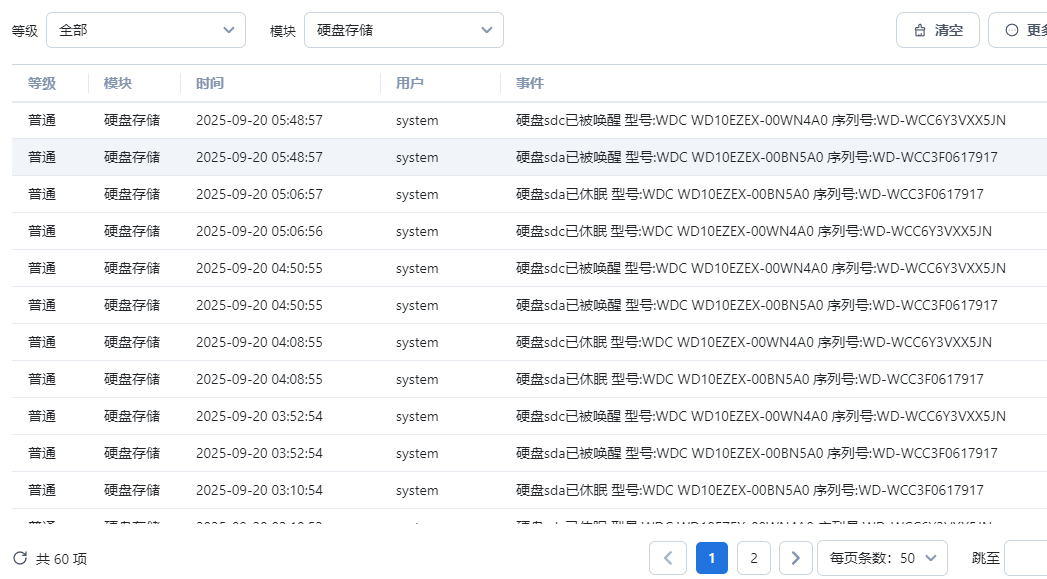Image resolution: width=1047 pixels, height=579 pixels.
Task: Select page 1 in pagination
Action: (712, 558)
